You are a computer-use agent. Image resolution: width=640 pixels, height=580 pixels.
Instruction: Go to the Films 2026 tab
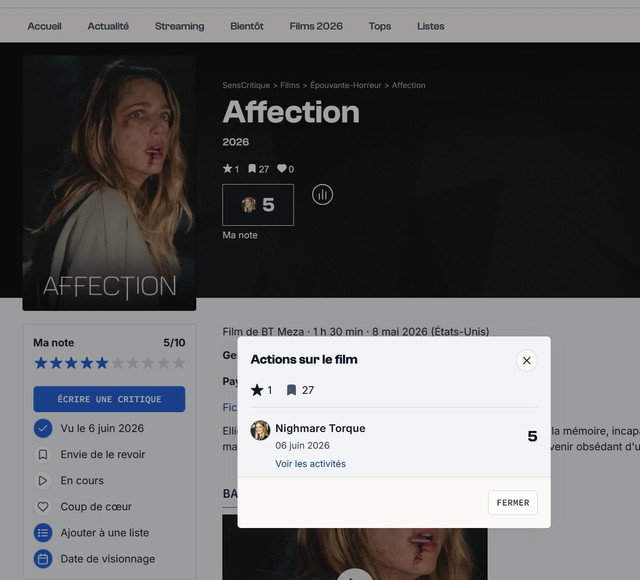coord(316,26)
